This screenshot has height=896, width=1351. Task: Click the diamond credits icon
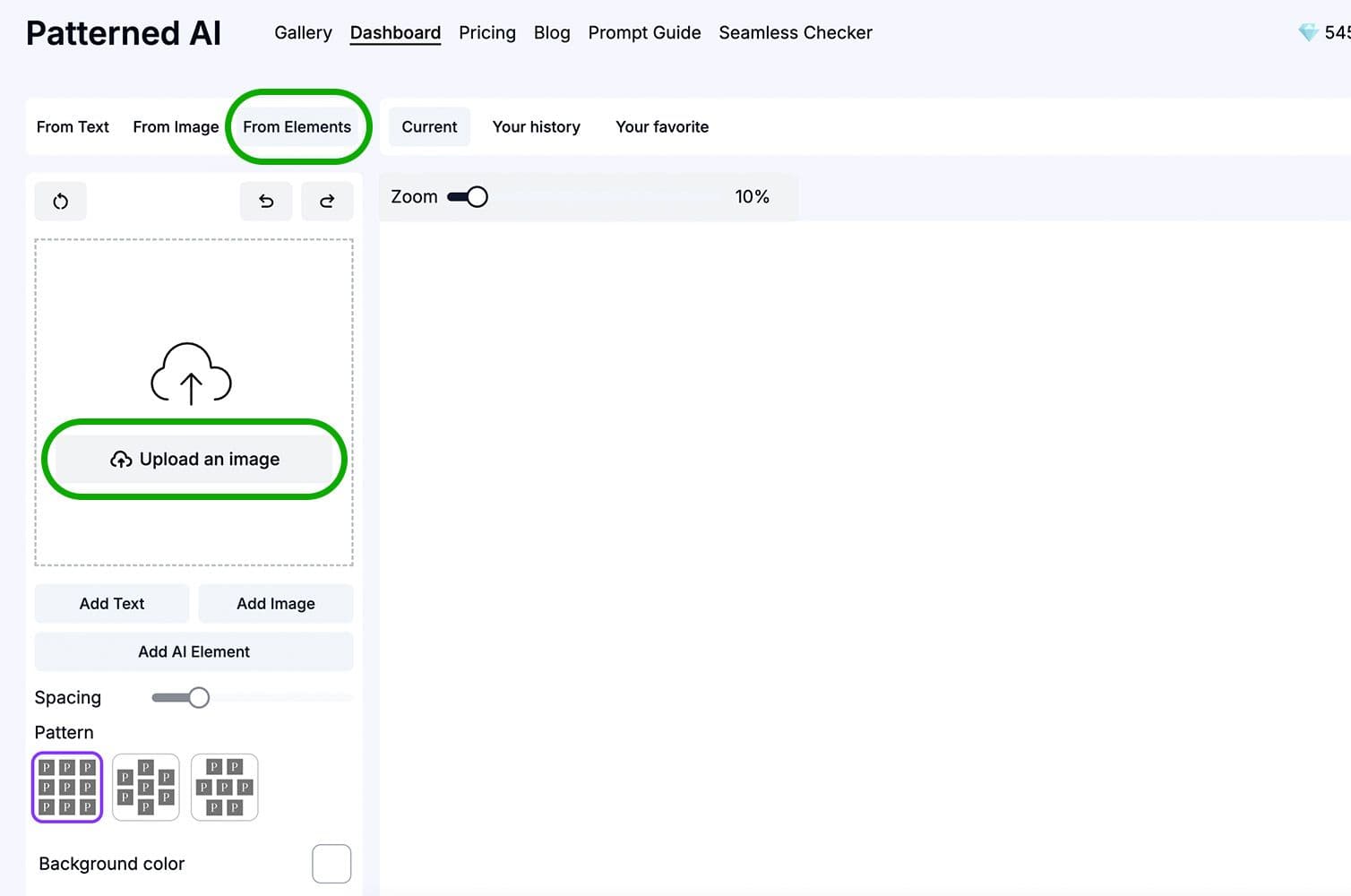[1307, 33]
